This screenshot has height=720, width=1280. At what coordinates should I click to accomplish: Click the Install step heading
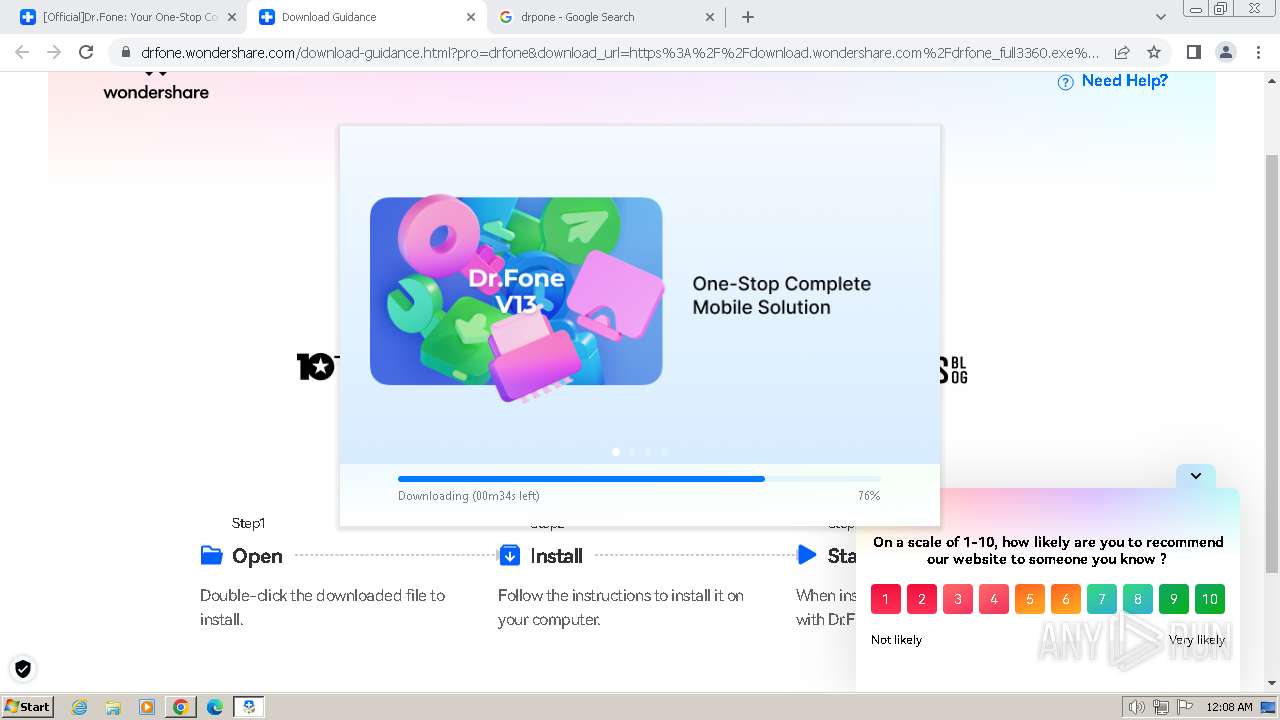(556, 556)
